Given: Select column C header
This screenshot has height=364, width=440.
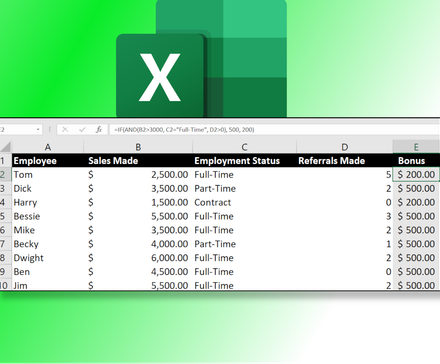Looking at the screenshot, I should 244,147.
